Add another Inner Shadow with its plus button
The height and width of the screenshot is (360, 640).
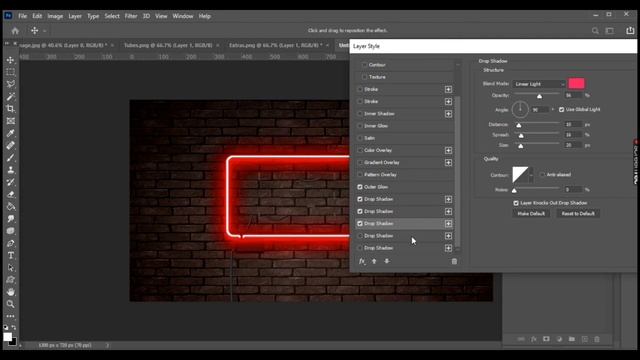click(448, 114)
